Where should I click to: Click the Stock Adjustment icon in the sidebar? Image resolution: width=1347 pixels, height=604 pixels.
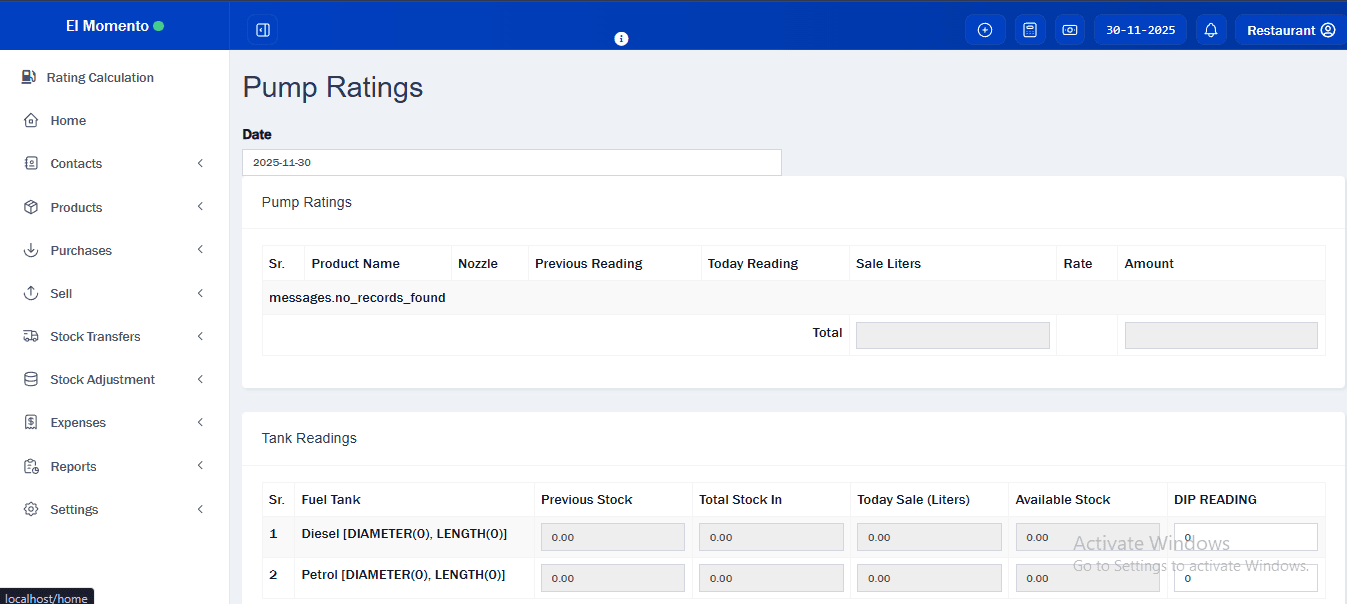coord(29,379)
